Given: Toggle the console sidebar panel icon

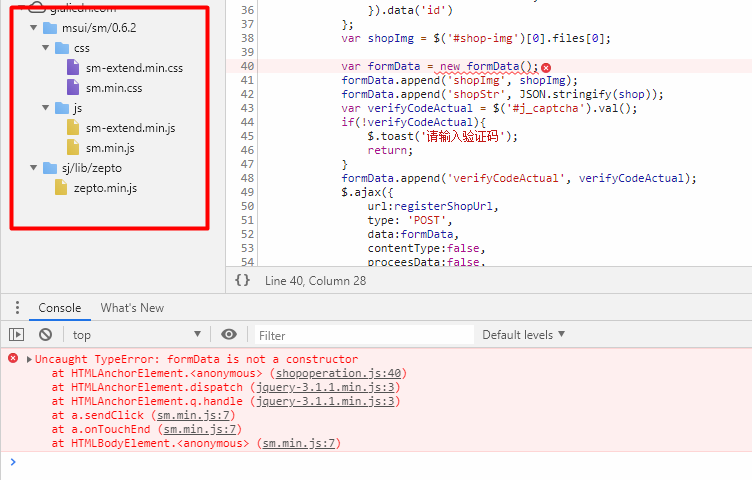Looking at the screenshot, I should click(x=16, y=334).
